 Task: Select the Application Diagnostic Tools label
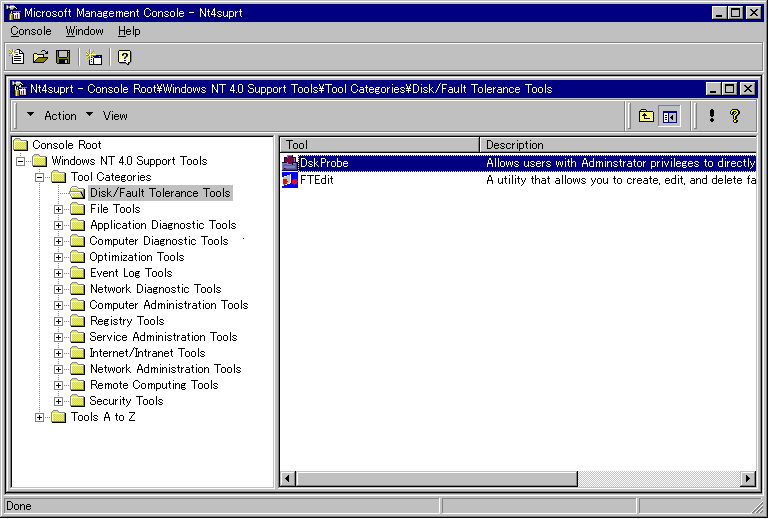[x=163, y=225]
